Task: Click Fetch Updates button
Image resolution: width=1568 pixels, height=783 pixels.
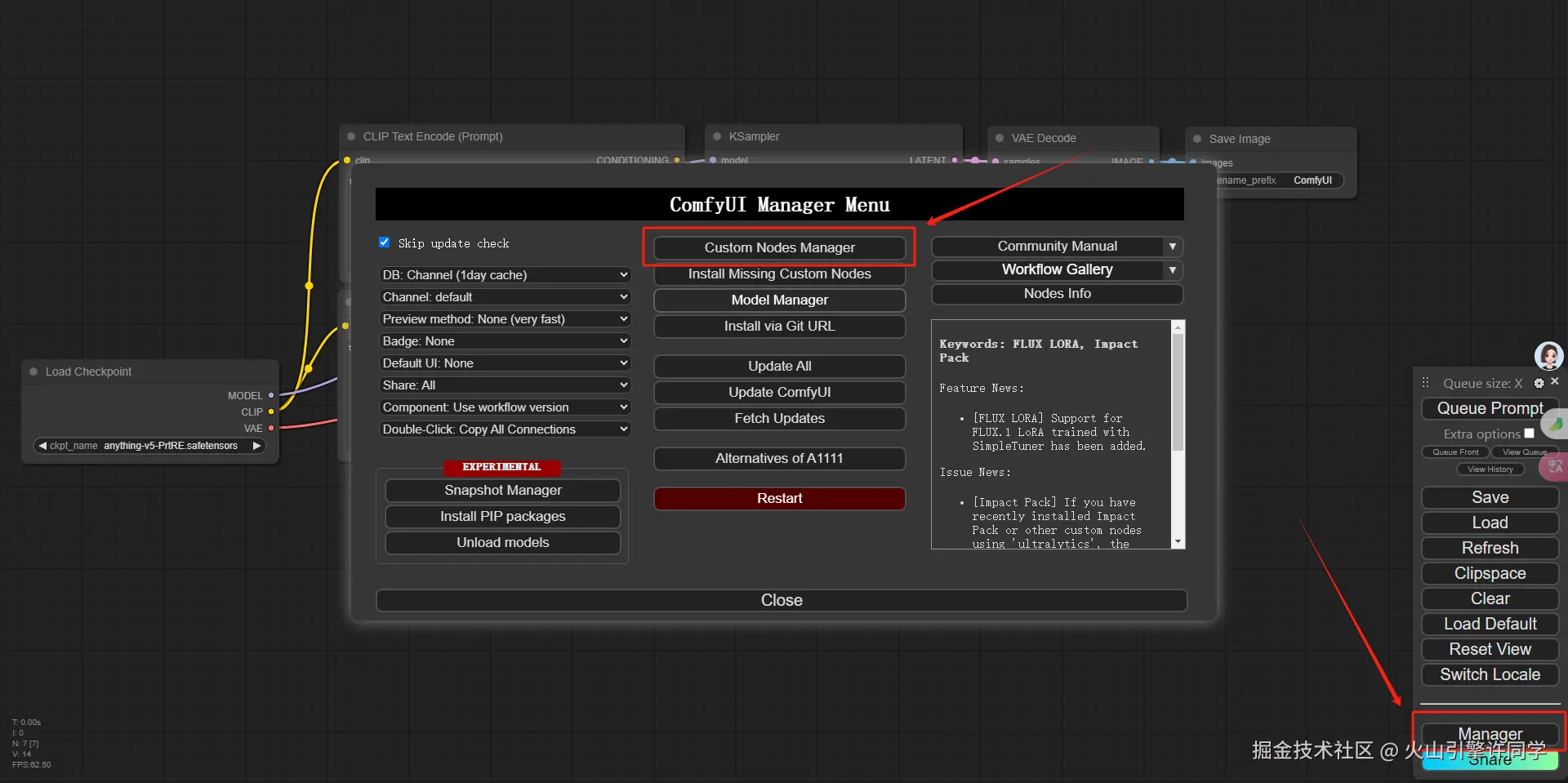Action: [780, 419]
